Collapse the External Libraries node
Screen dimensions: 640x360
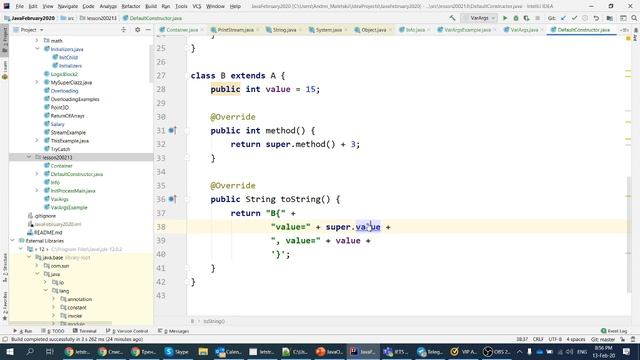13,240
